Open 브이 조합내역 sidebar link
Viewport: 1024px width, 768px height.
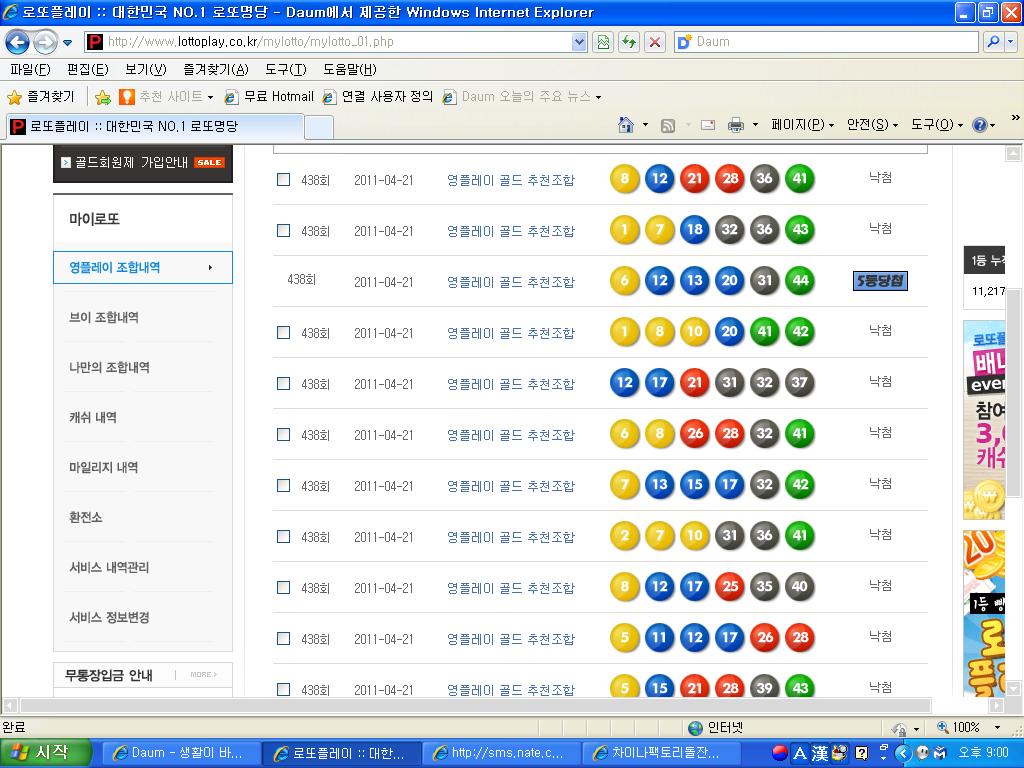pos(104,317)
